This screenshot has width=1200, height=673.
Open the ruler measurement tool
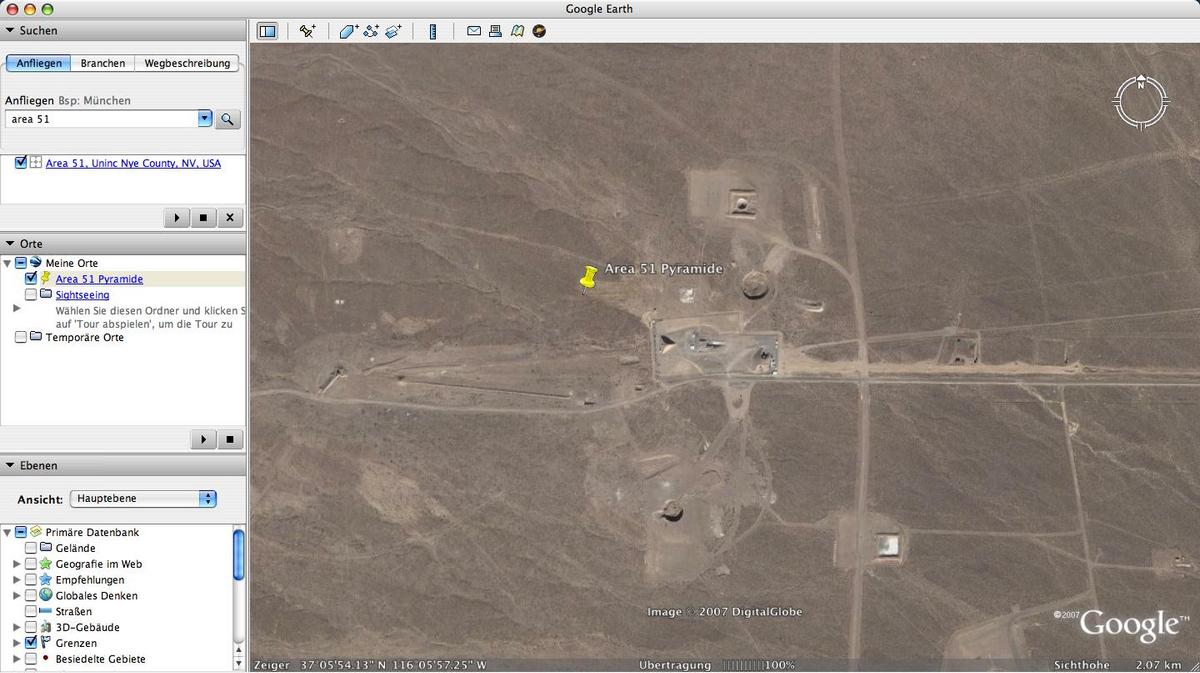tap(433, 31)
